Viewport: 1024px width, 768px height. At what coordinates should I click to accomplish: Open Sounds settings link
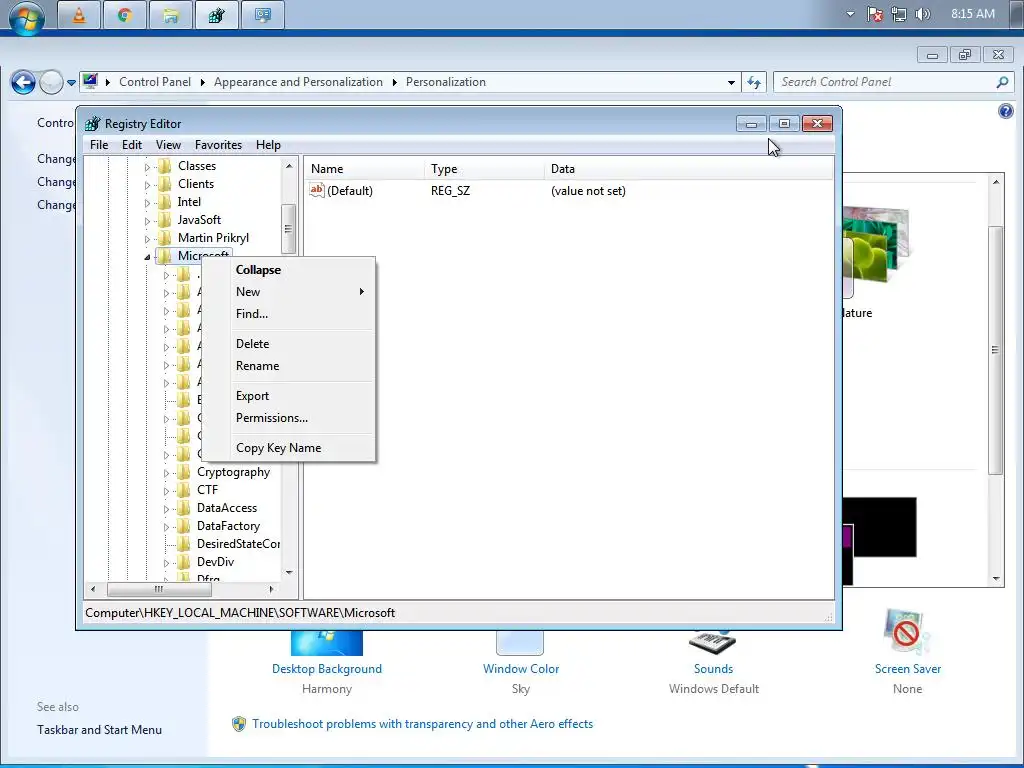click(x=713, y=669)
